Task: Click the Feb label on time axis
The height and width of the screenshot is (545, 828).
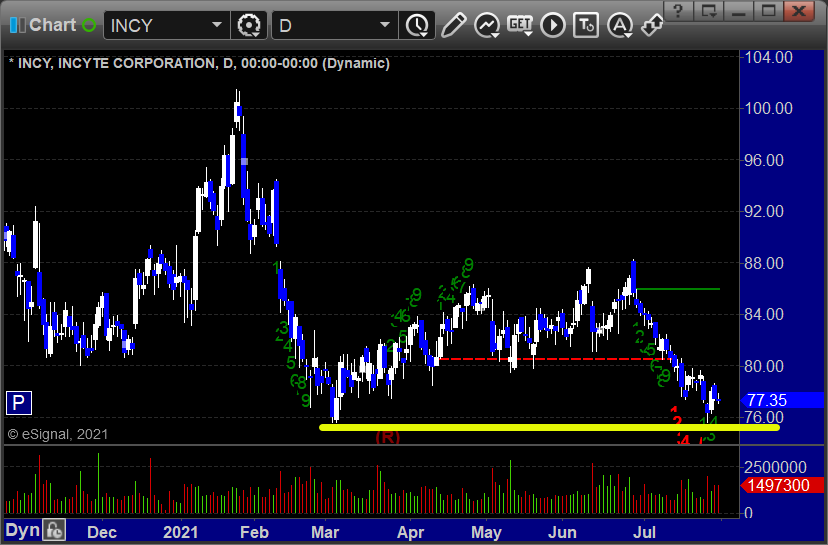Action: click(x=255, y=532)
